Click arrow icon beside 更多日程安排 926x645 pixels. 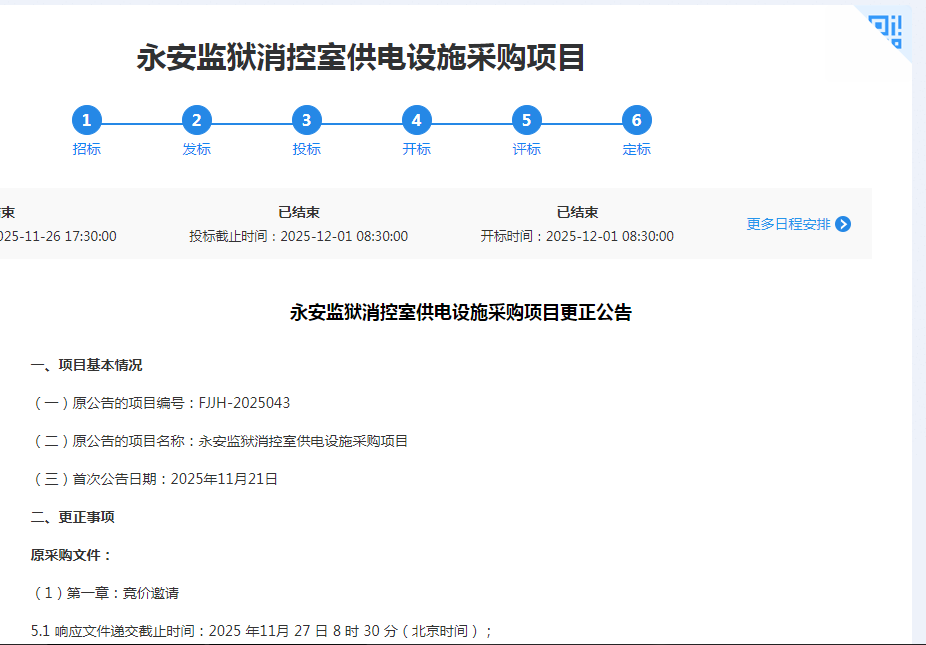click(843, 224)
